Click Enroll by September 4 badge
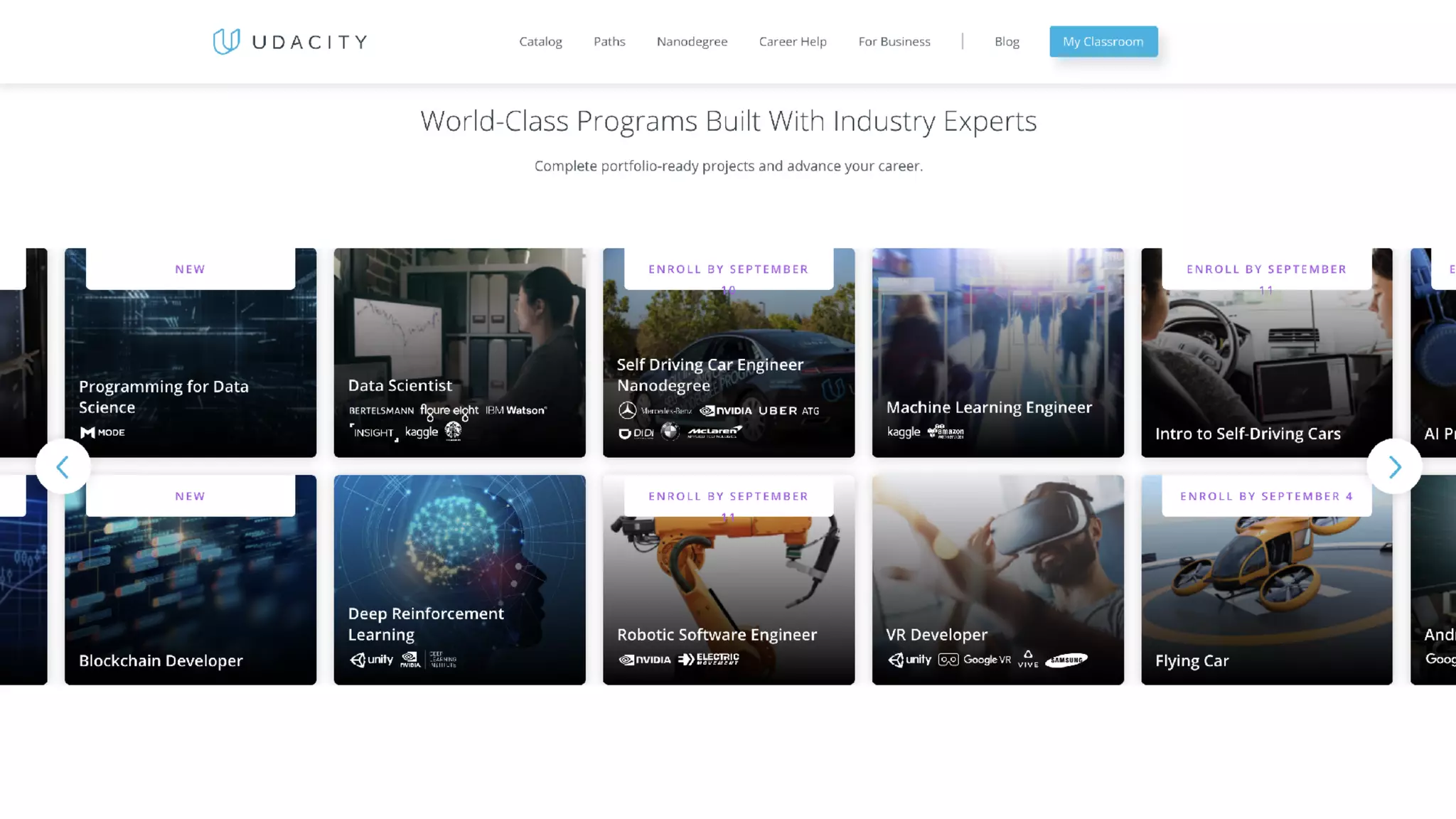This screenshot has height=819, width=1456. point(1267,496)
